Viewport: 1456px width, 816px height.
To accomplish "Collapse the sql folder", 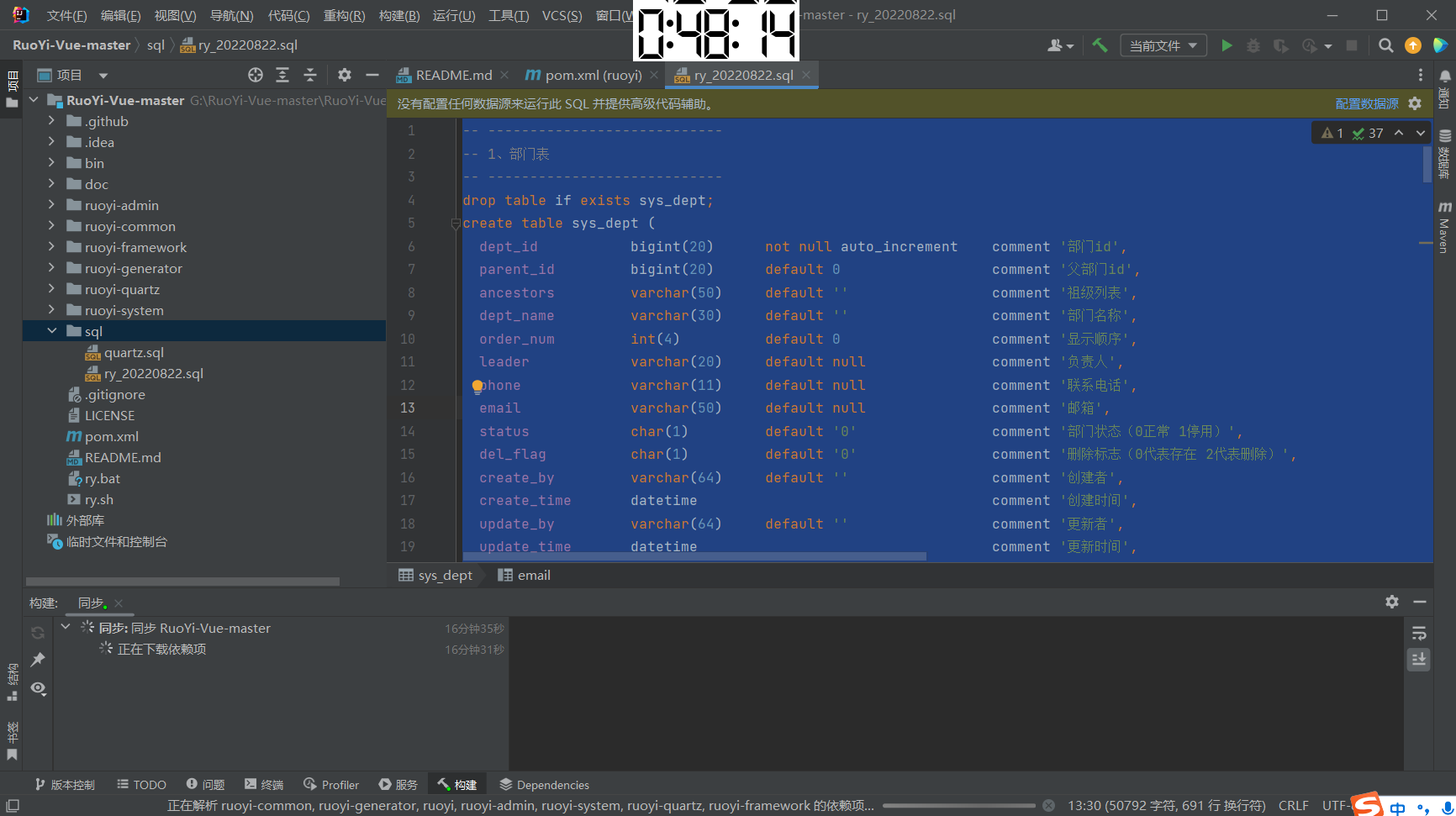I will [x=51, y=331].
